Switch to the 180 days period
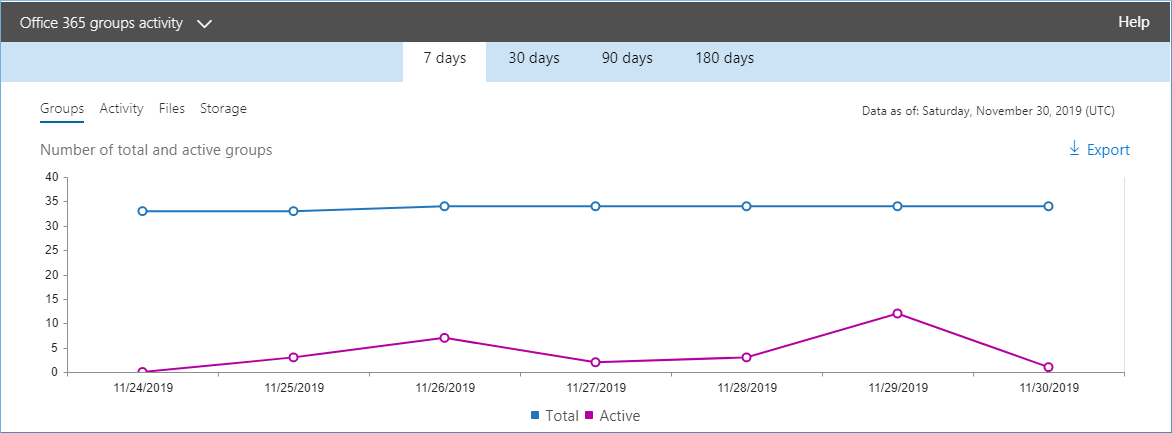 click(724, 58)
